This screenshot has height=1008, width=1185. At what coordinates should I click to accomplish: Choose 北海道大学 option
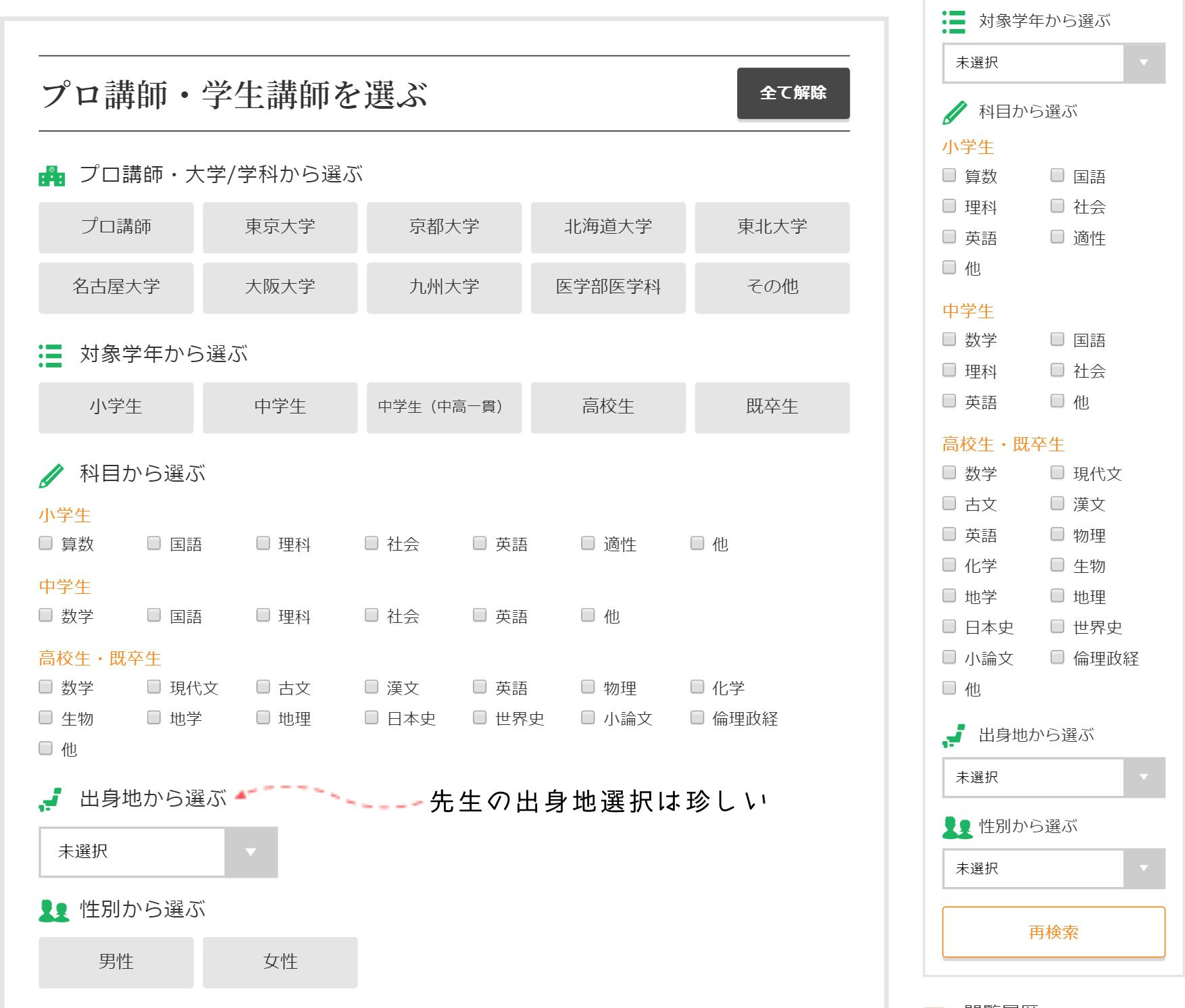coord(609,228)
